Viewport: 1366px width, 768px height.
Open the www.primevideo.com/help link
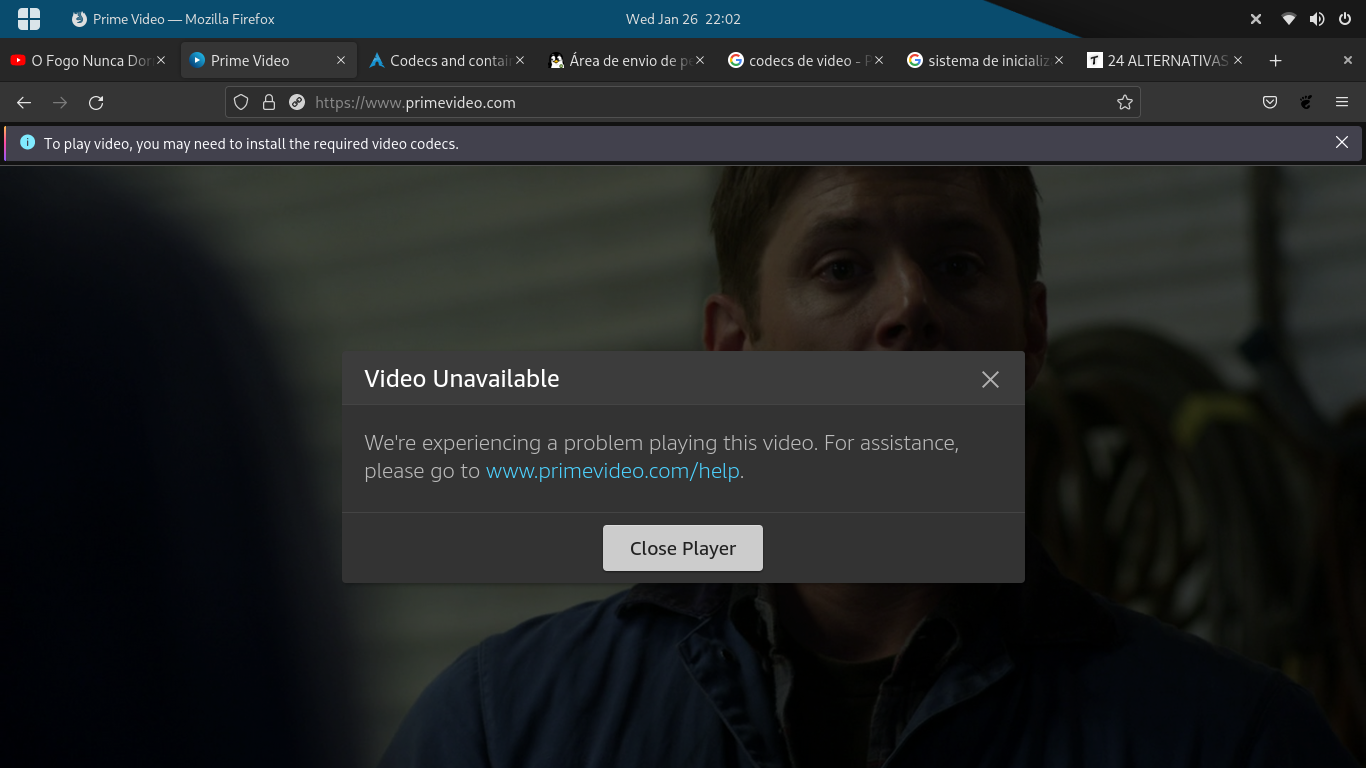coord(612,471)
